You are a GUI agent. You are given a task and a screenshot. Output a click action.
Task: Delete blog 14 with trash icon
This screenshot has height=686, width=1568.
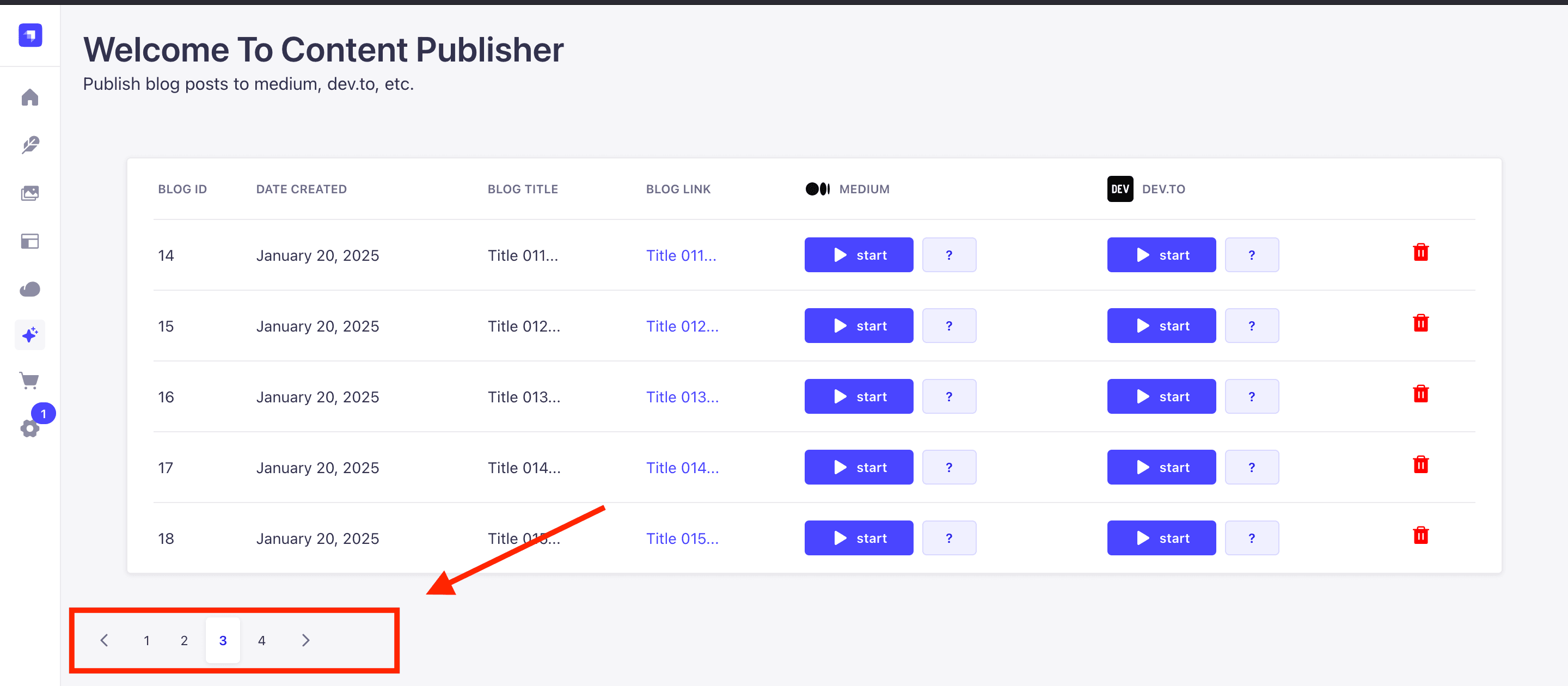coord(1420,253)
